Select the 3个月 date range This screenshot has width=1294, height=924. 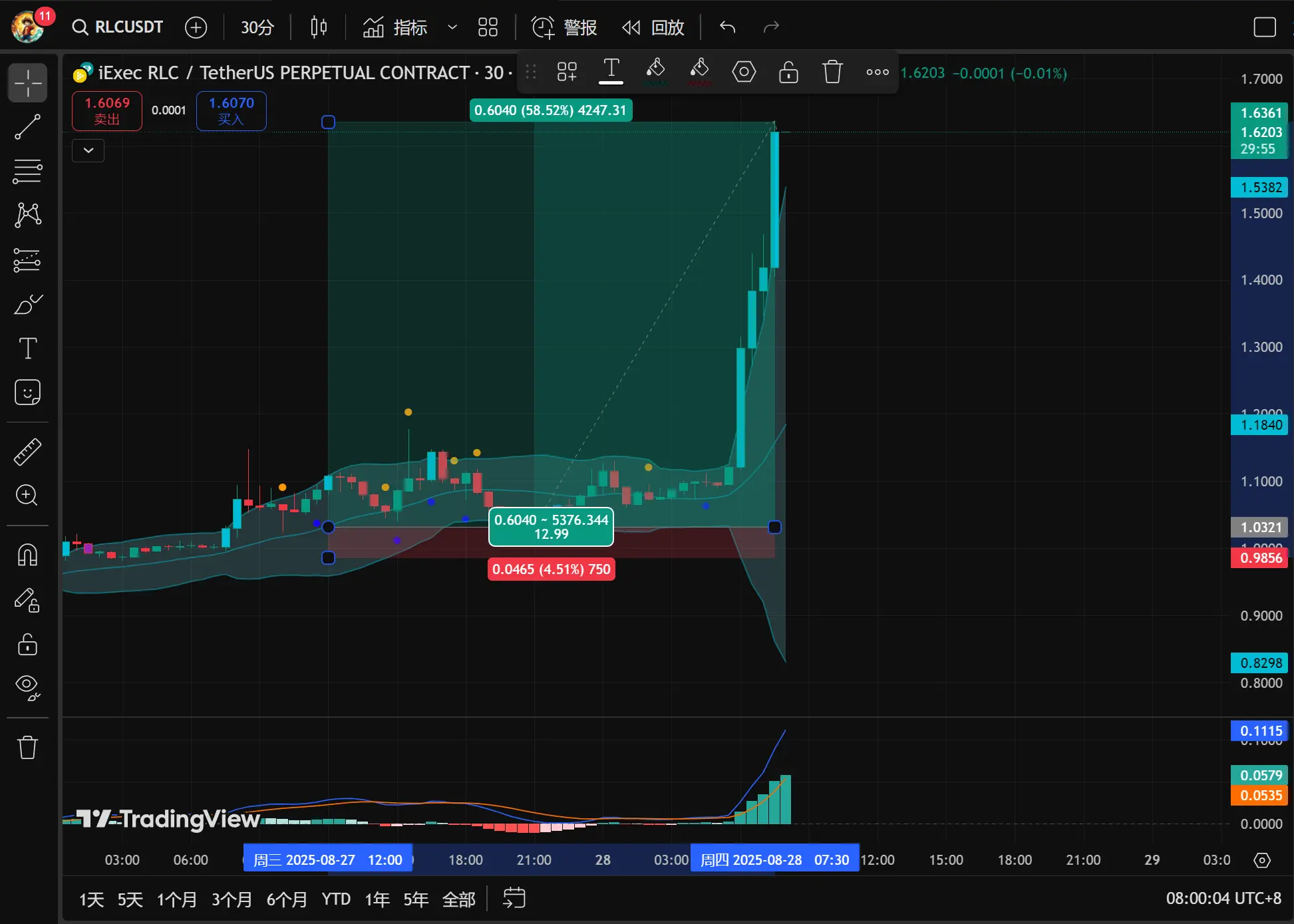[232, 899]
